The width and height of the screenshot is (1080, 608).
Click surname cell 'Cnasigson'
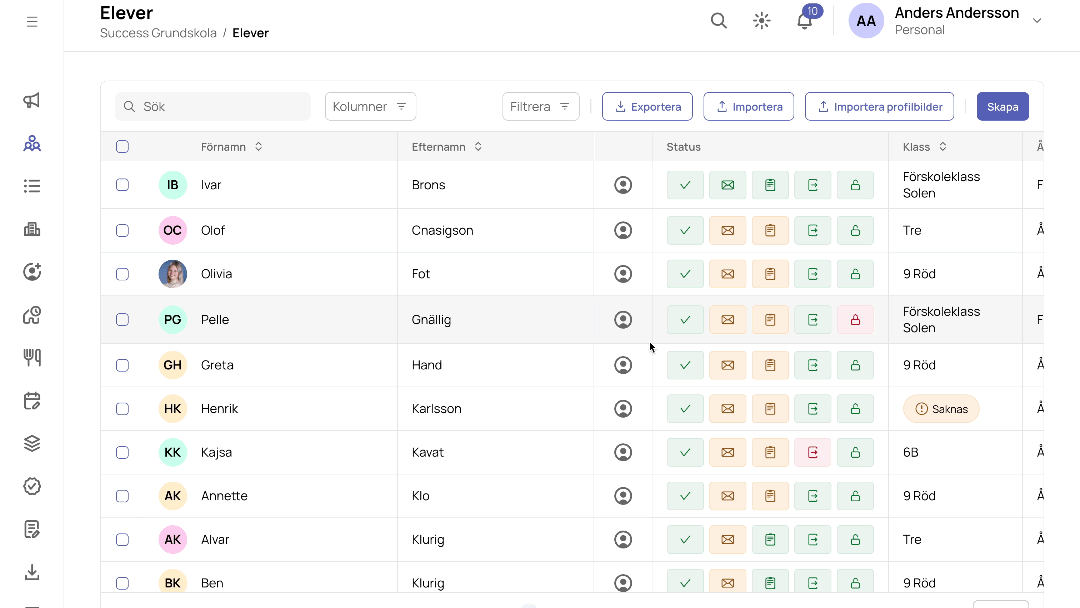tap(442, 231)
